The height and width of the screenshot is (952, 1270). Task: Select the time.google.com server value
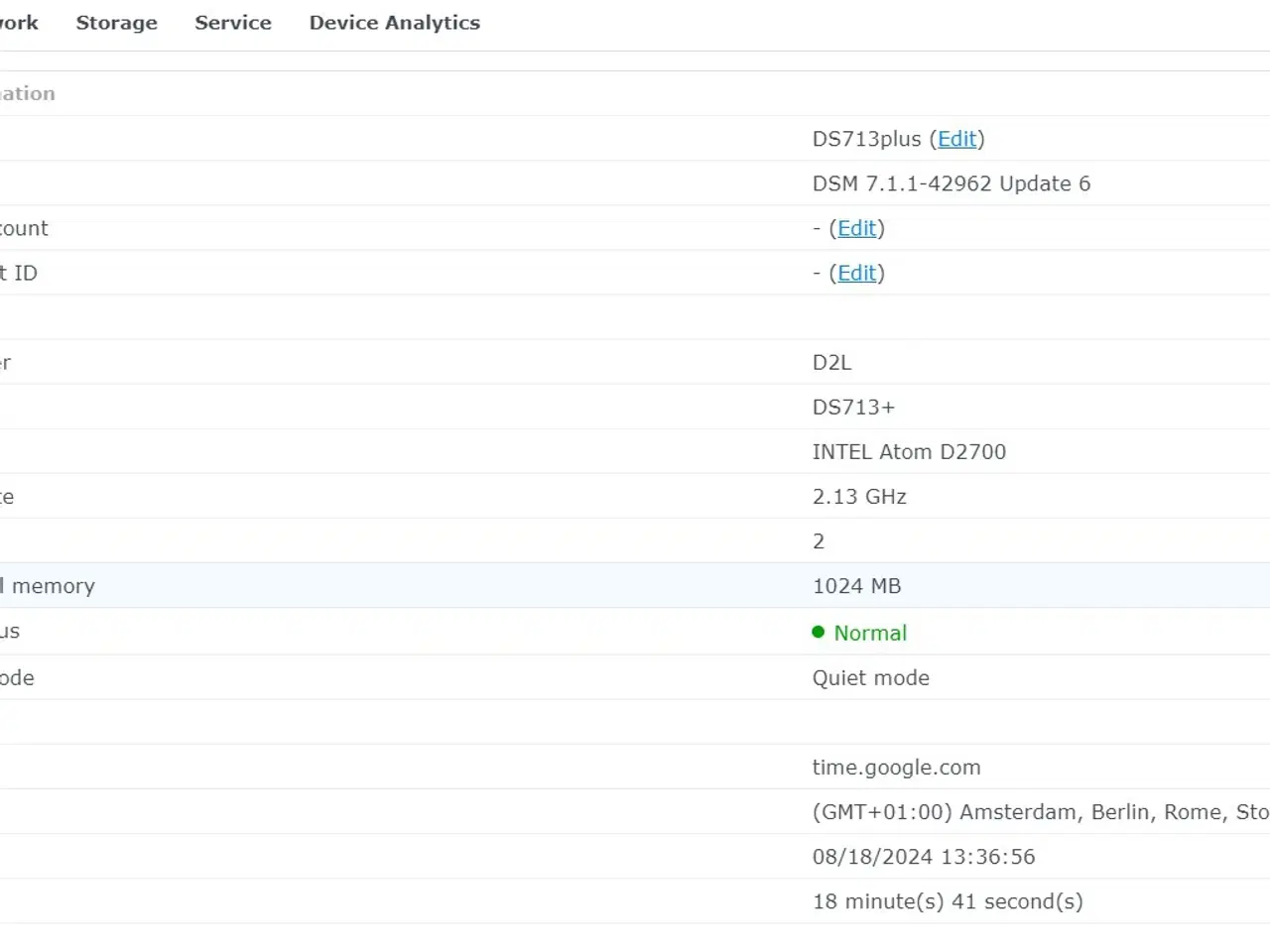coord(896,768)
